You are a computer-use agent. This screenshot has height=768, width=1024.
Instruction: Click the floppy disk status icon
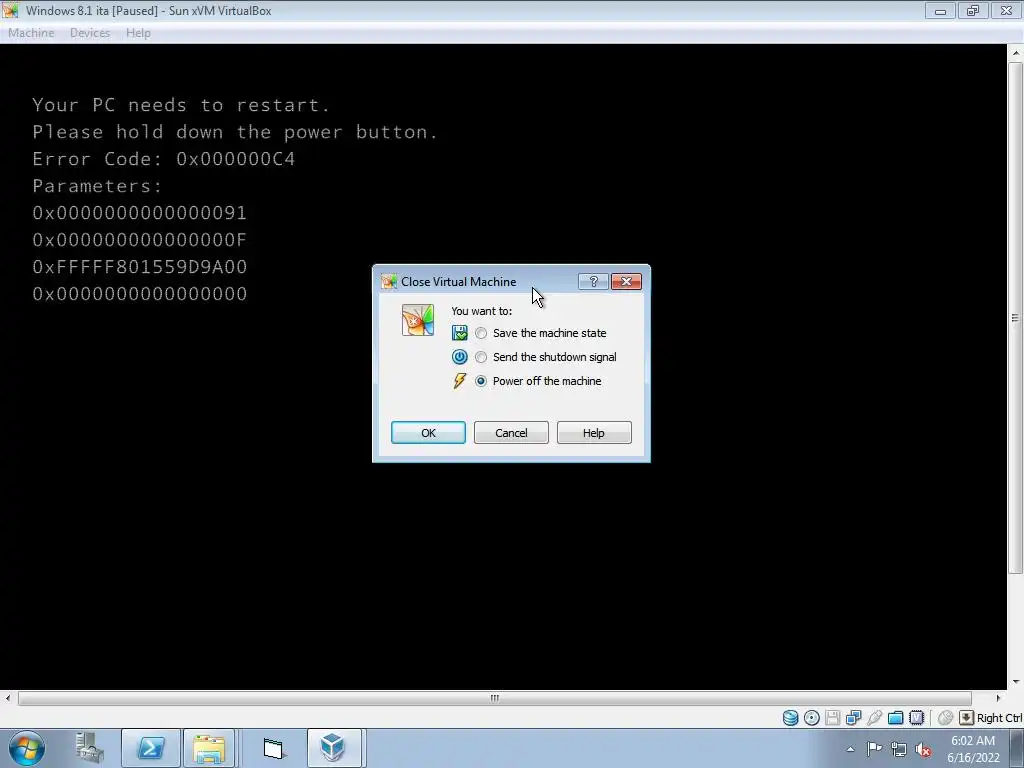coord(833,718)
